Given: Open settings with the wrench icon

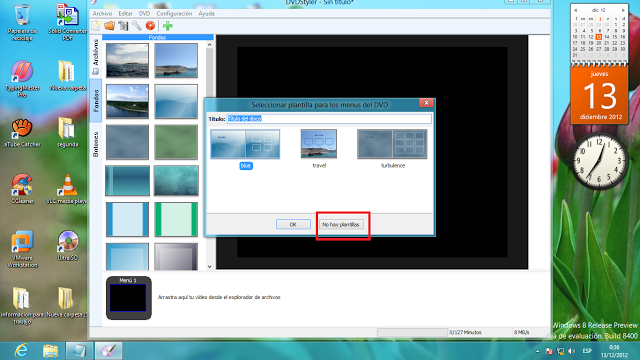Looking at the screenshot, I should click(x=137, y=26).
